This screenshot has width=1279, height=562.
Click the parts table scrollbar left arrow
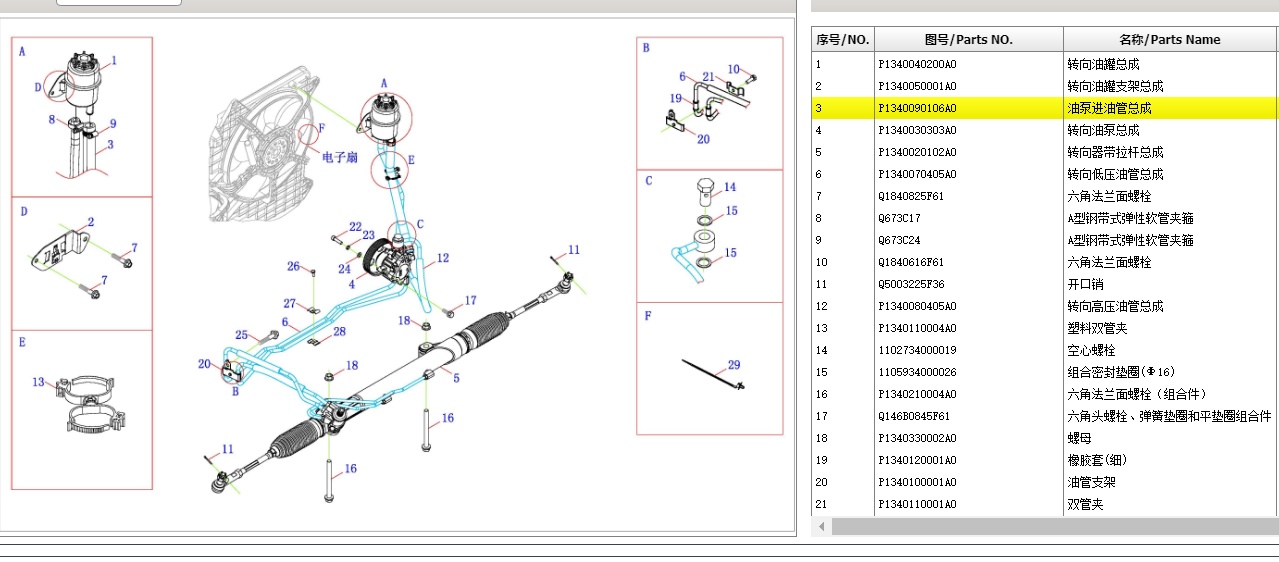pyautogui.click(x=822, y=526)
